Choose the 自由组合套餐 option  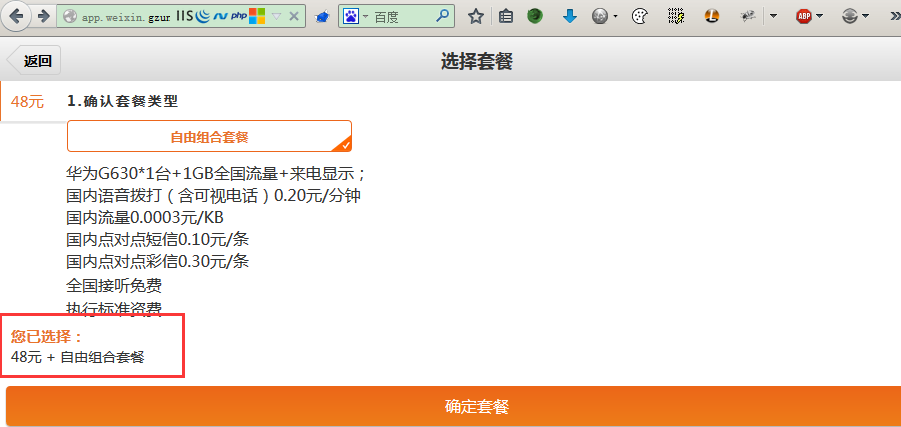coord(209,136)
